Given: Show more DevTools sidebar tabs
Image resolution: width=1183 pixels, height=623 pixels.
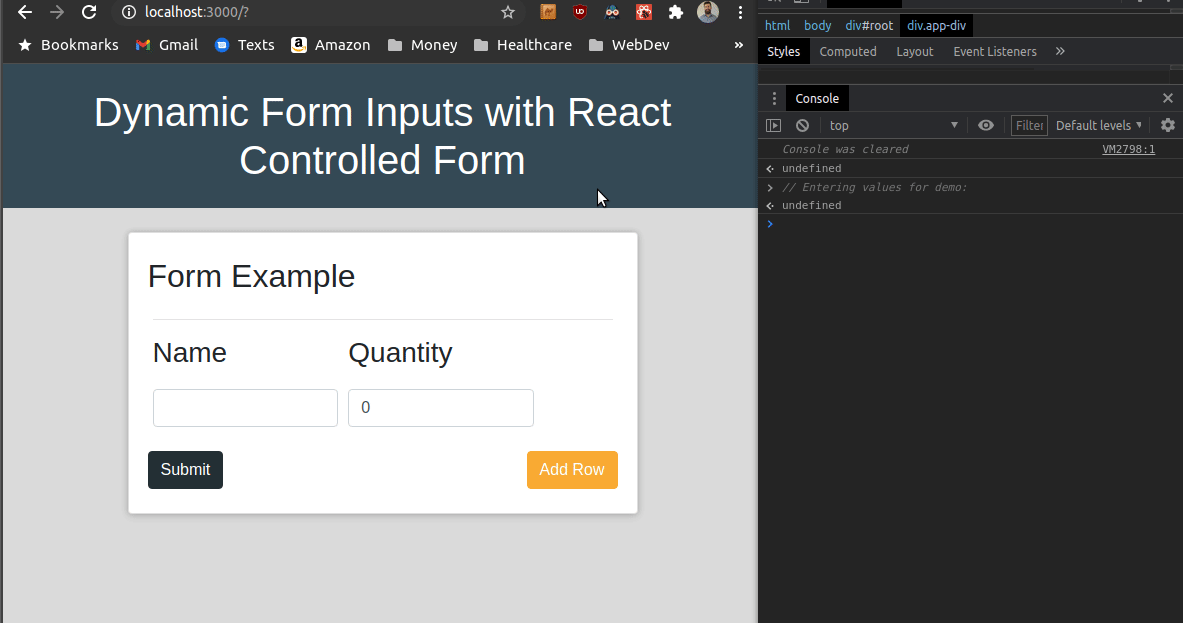Looking at the screenshot, I should (1060, 51).
